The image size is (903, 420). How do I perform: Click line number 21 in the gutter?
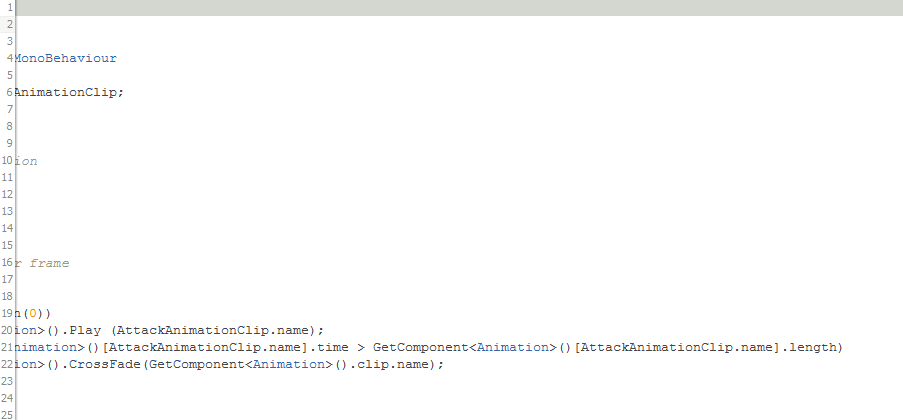pyautogui.click(x=7, y=347)
